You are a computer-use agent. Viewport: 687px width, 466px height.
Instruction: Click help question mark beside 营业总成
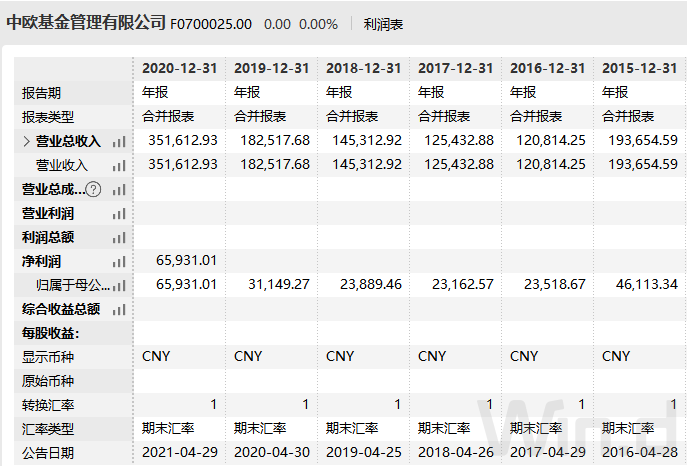tap(94, 190)
